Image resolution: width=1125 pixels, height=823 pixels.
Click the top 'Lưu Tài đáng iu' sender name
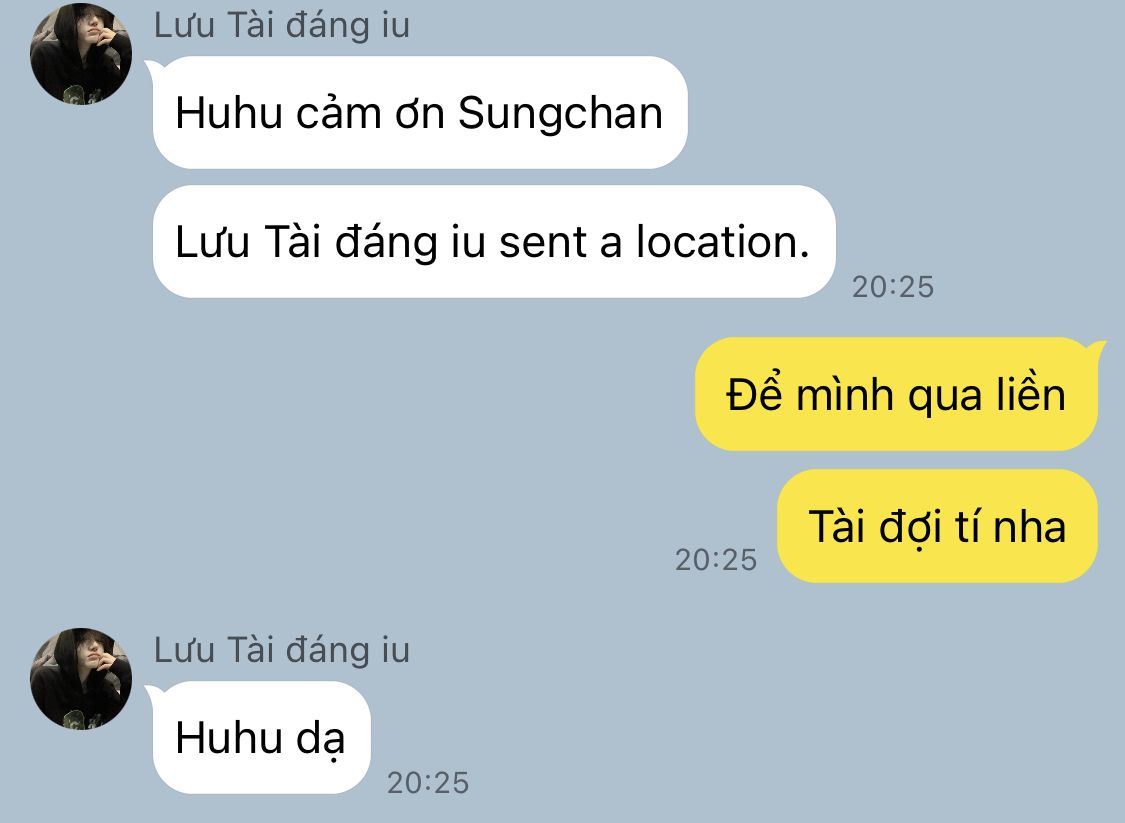pos(281,25)
